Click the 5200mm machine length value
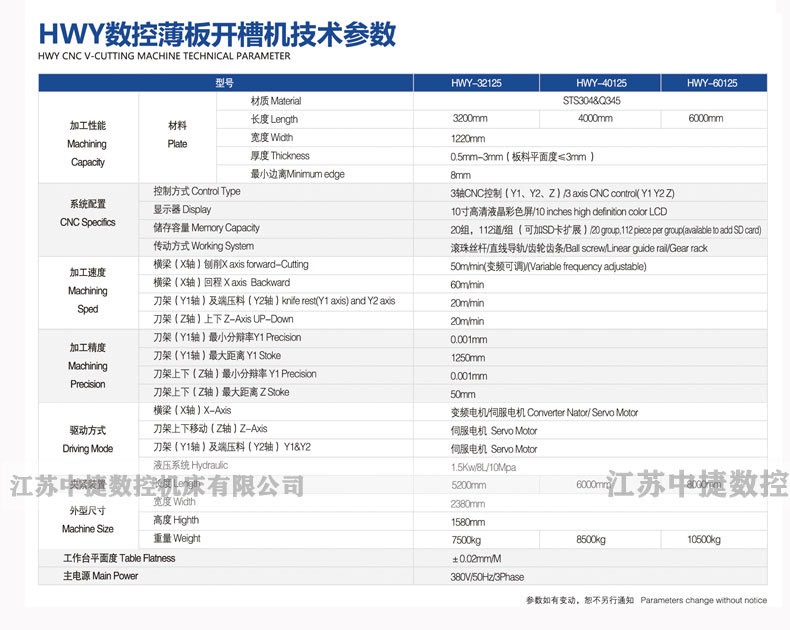The width and height of the screenshot is (790, 630). click(469, 485)
